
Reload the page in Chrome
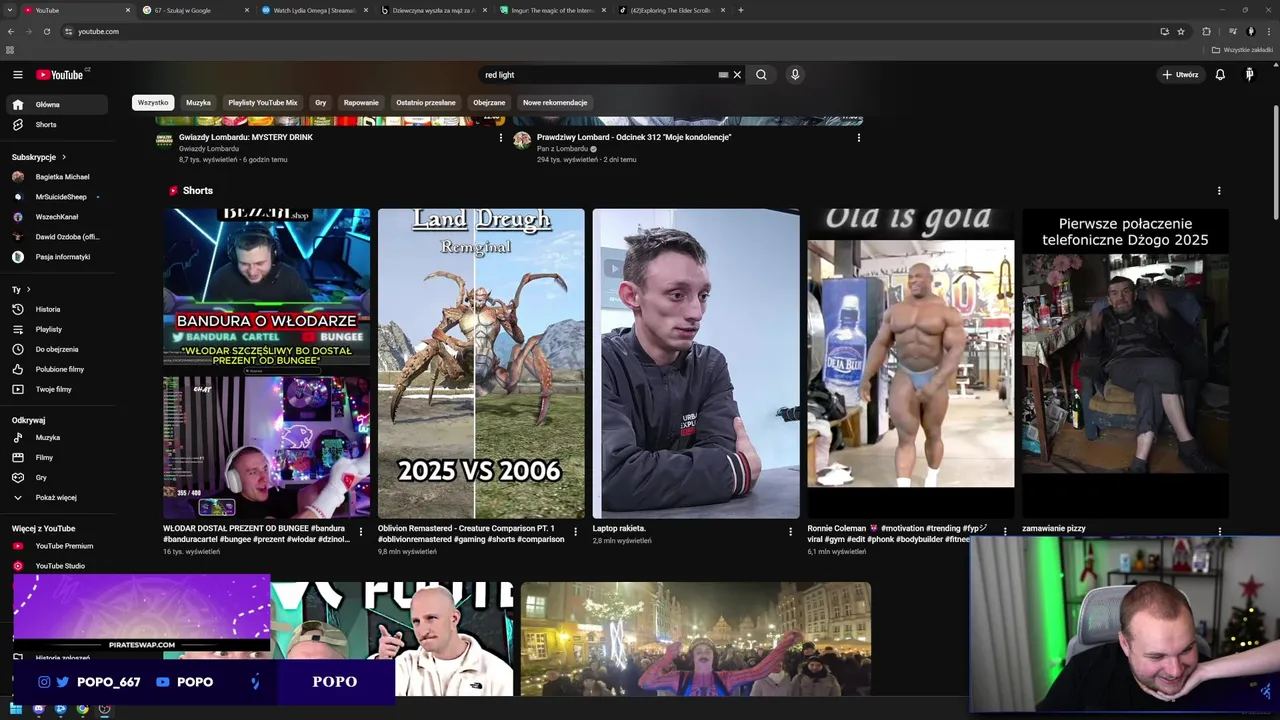47,31
